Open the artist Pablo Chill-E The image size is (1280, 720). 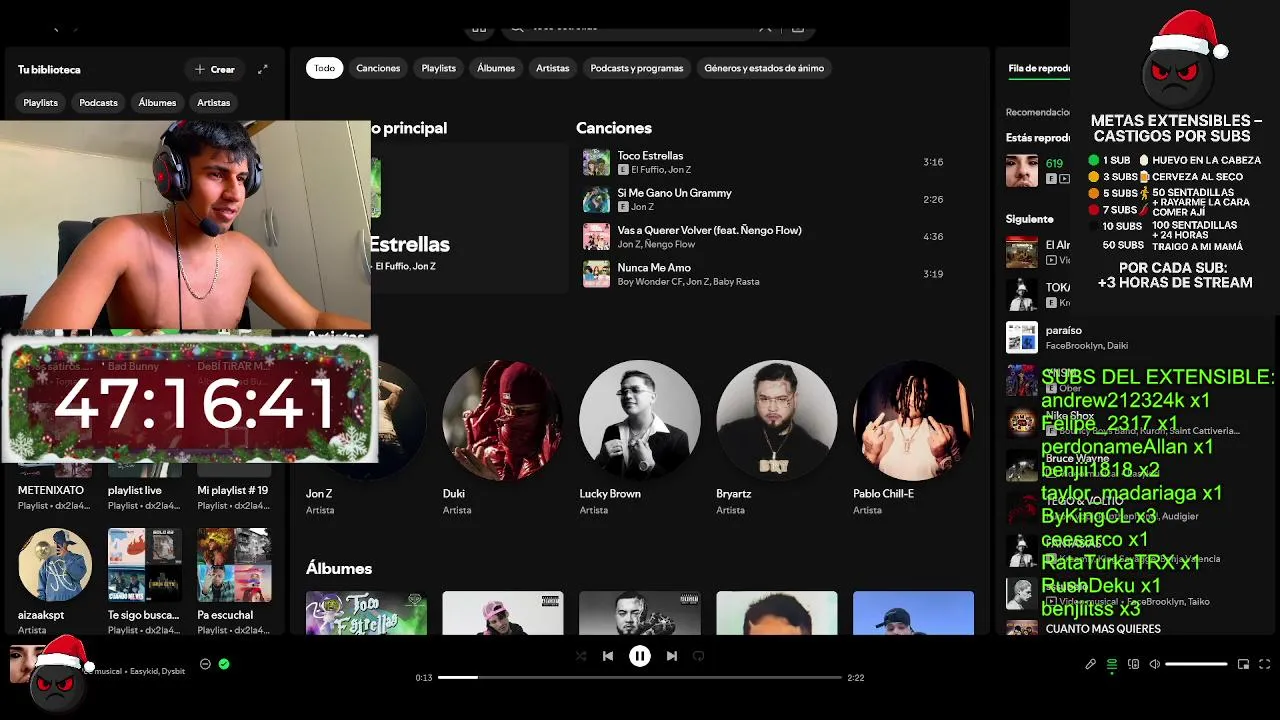(x=913, y=421)
